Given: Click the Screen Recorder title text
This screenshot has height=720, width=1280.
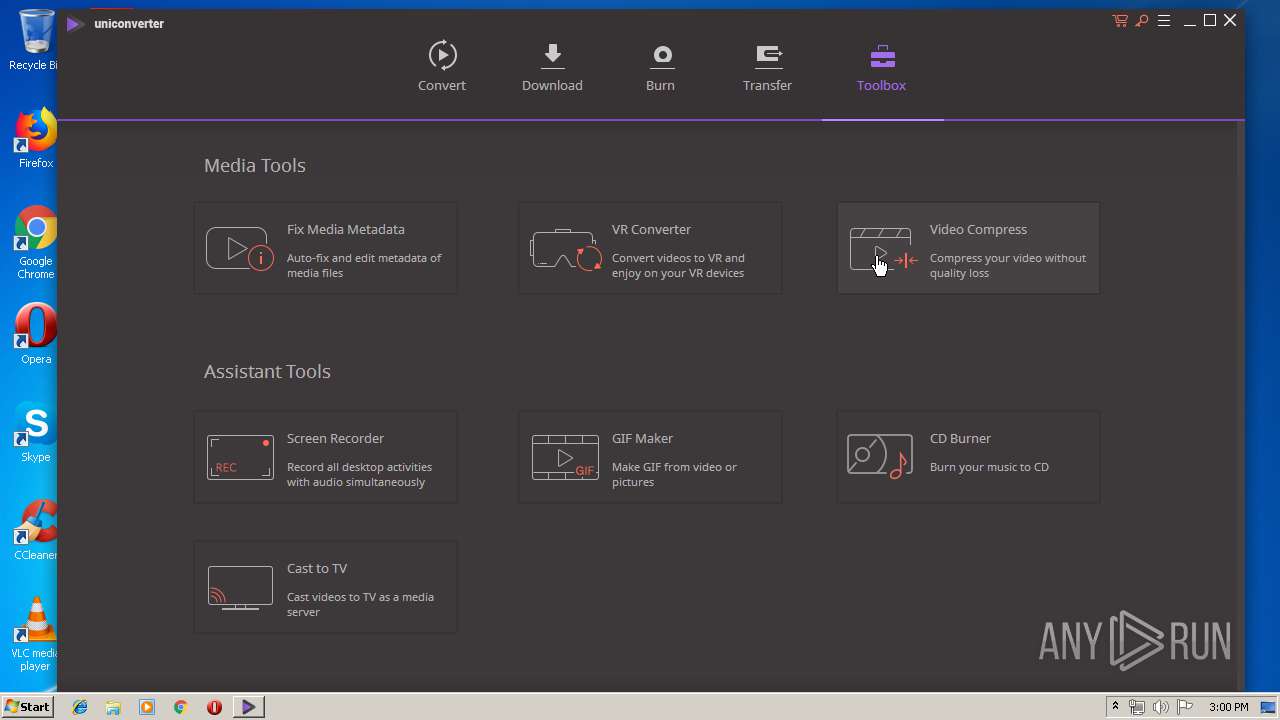Looking at the screenshot, I should click(x=335, y=438).
